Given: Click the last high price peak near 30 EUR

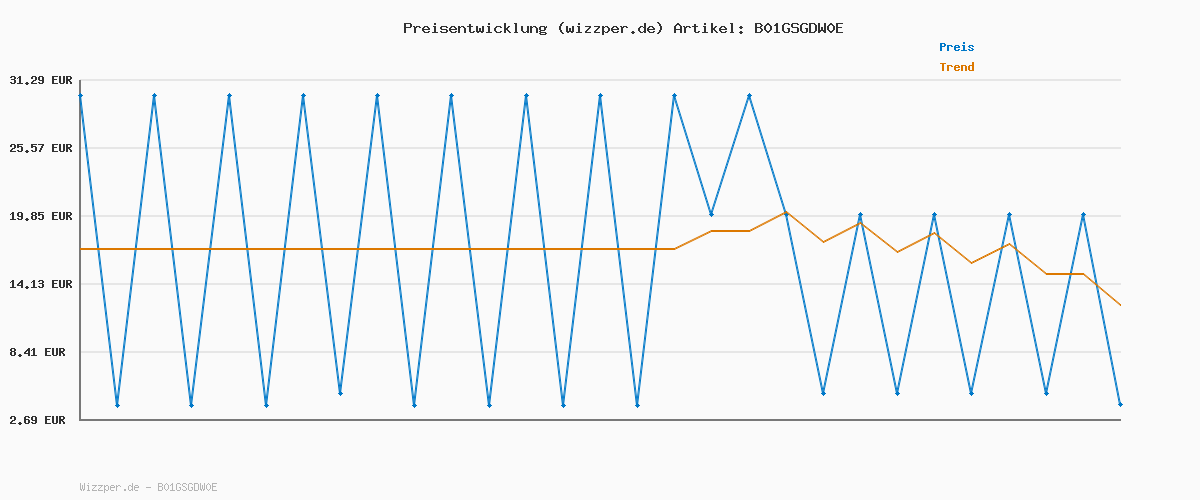Looking at the screenshot, I should tap(749, 95).
